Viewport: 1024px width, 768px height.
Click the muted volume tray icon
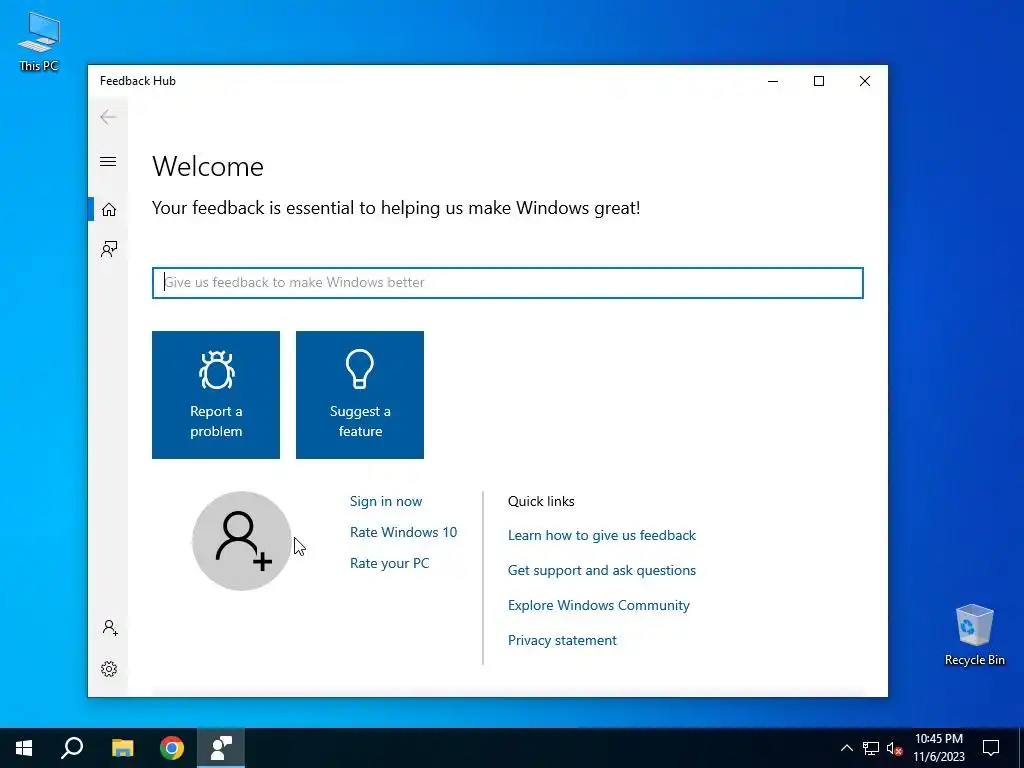tap(894, 748)
